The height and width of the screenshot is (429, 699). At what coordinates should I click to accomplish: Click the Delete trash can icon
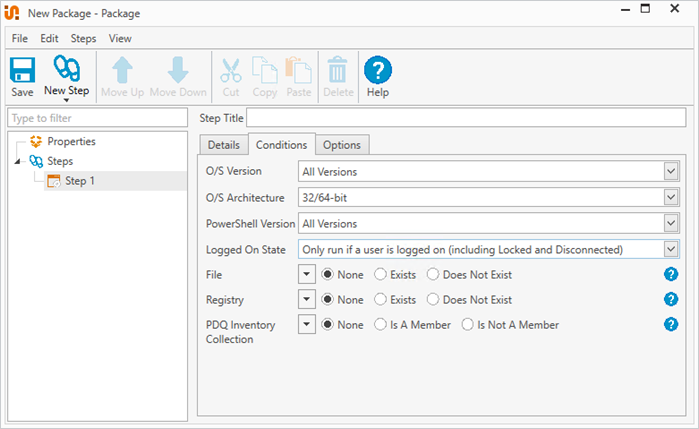coord(337,70)
